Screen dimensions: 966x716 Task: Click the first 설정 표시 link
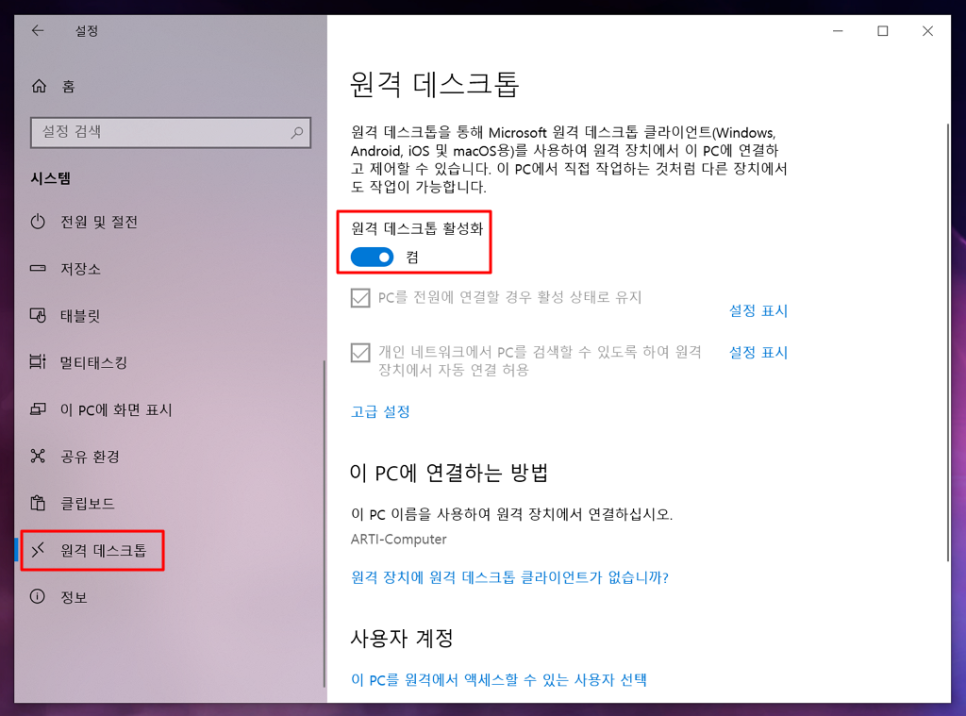pyautogui.click(x=758, y=311)
